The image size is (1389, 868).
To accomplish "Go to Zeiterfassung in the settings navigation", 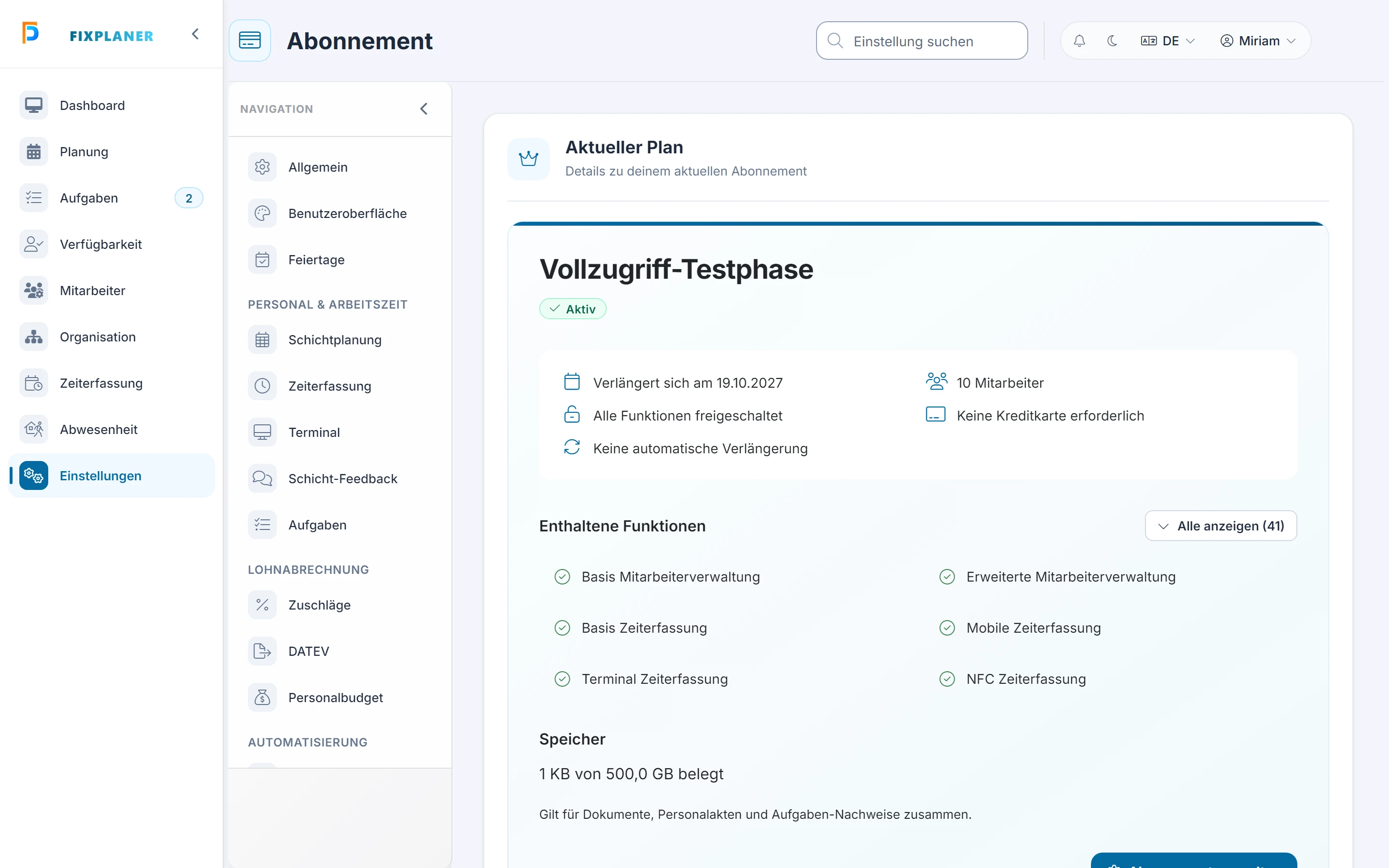I will coord(340,386).
